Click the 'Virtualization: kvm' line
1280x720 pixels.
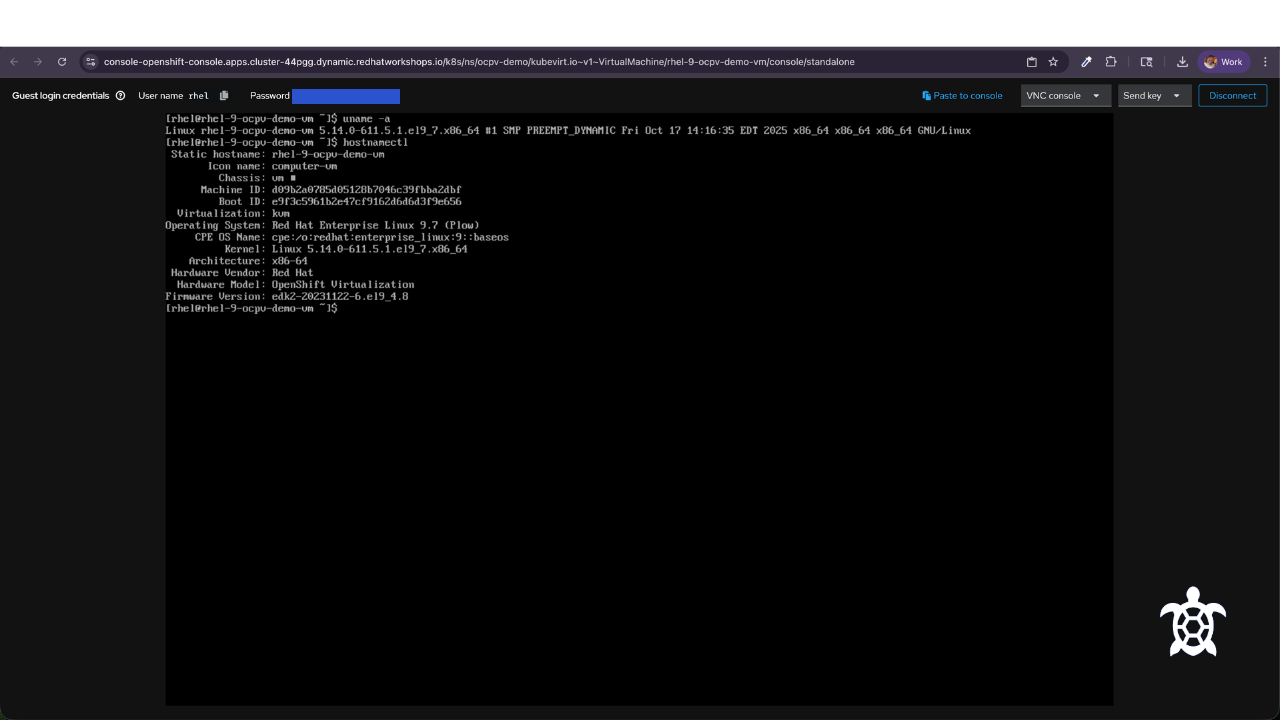pyautogui.click(x=233, y=213)
